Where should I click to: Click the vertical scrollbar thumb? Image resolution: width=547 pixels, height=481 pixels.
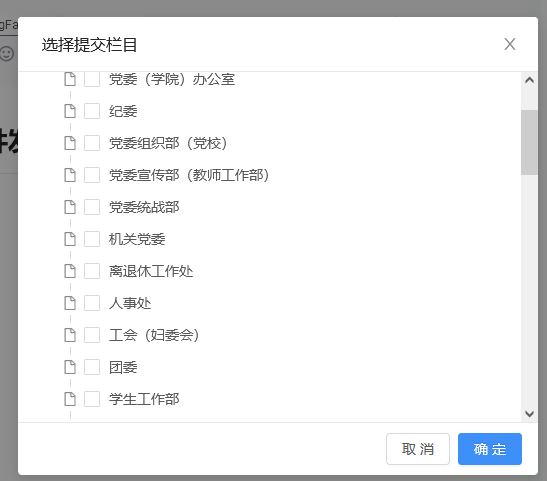(x=530, y=142)
